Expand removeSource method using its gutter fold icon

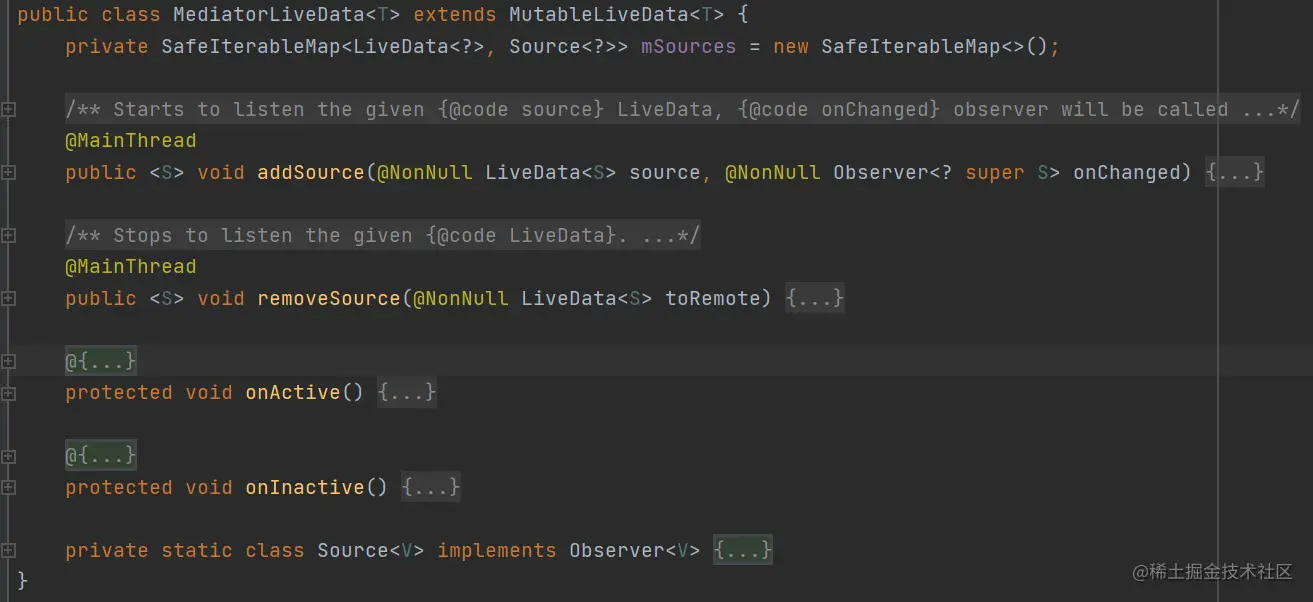8,299
